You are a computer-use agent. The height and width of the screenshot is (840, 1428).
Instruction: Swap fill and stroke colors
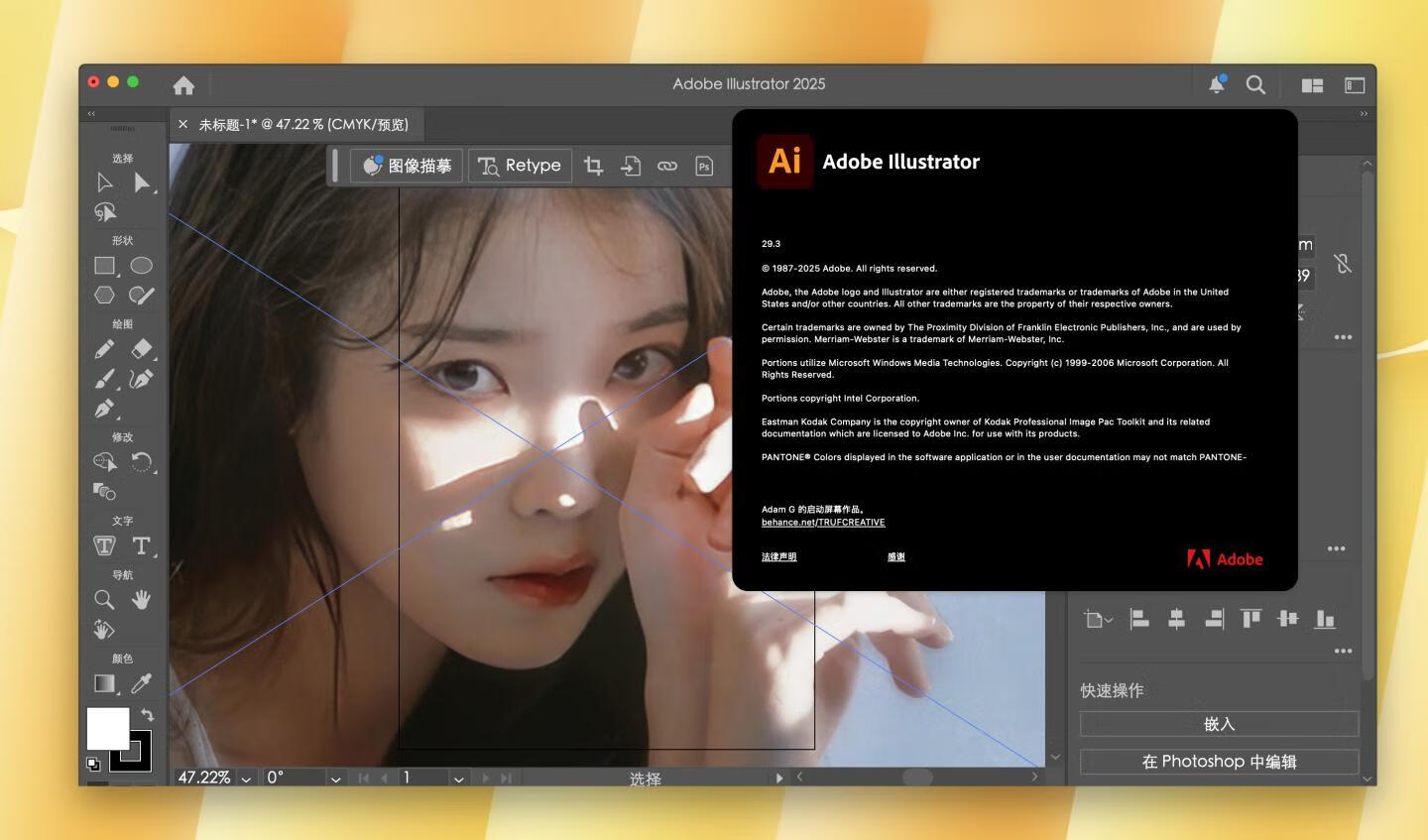[x=148, y=714]
